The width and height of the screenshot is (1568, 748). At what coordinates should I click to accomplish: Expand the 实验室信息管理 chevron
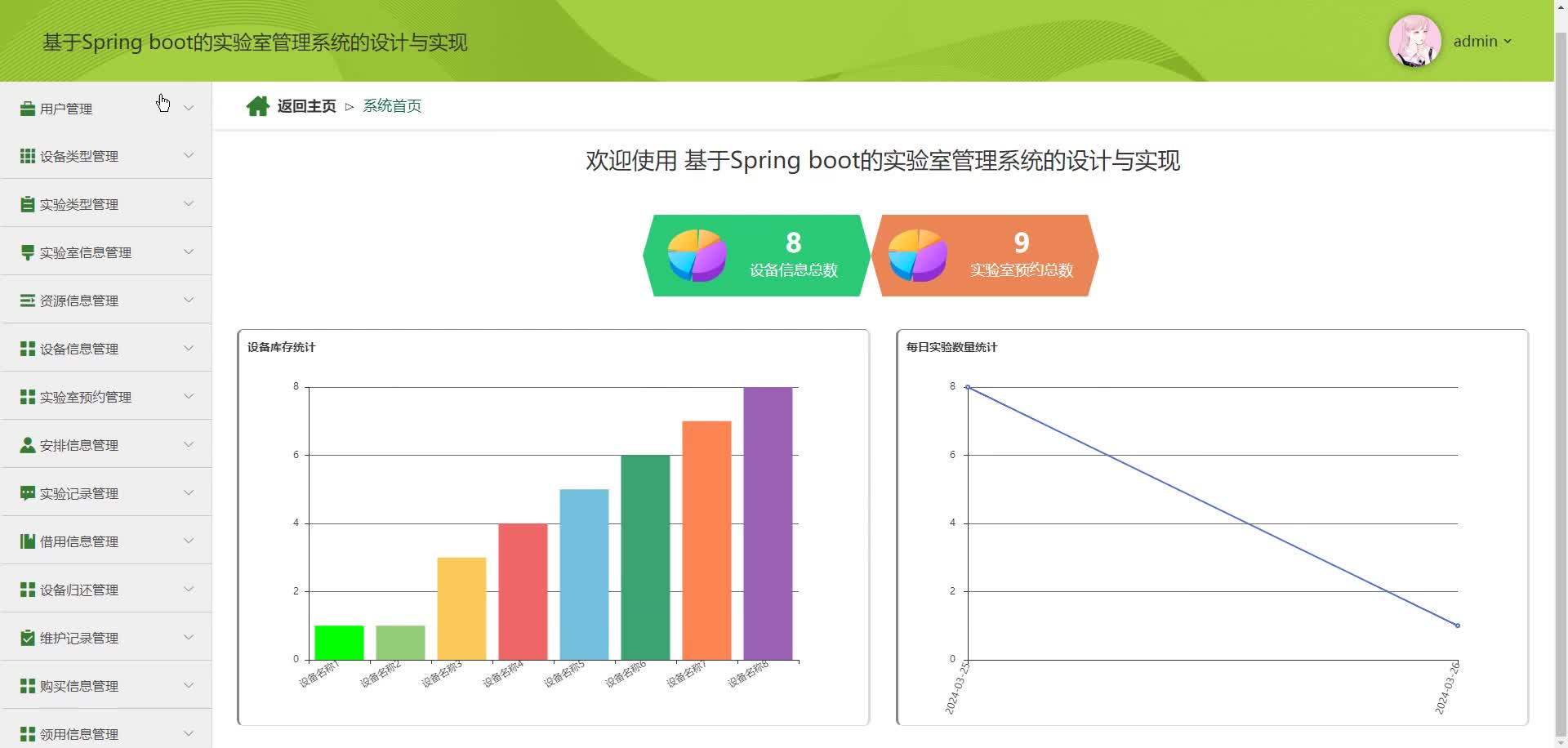(189, 252)
